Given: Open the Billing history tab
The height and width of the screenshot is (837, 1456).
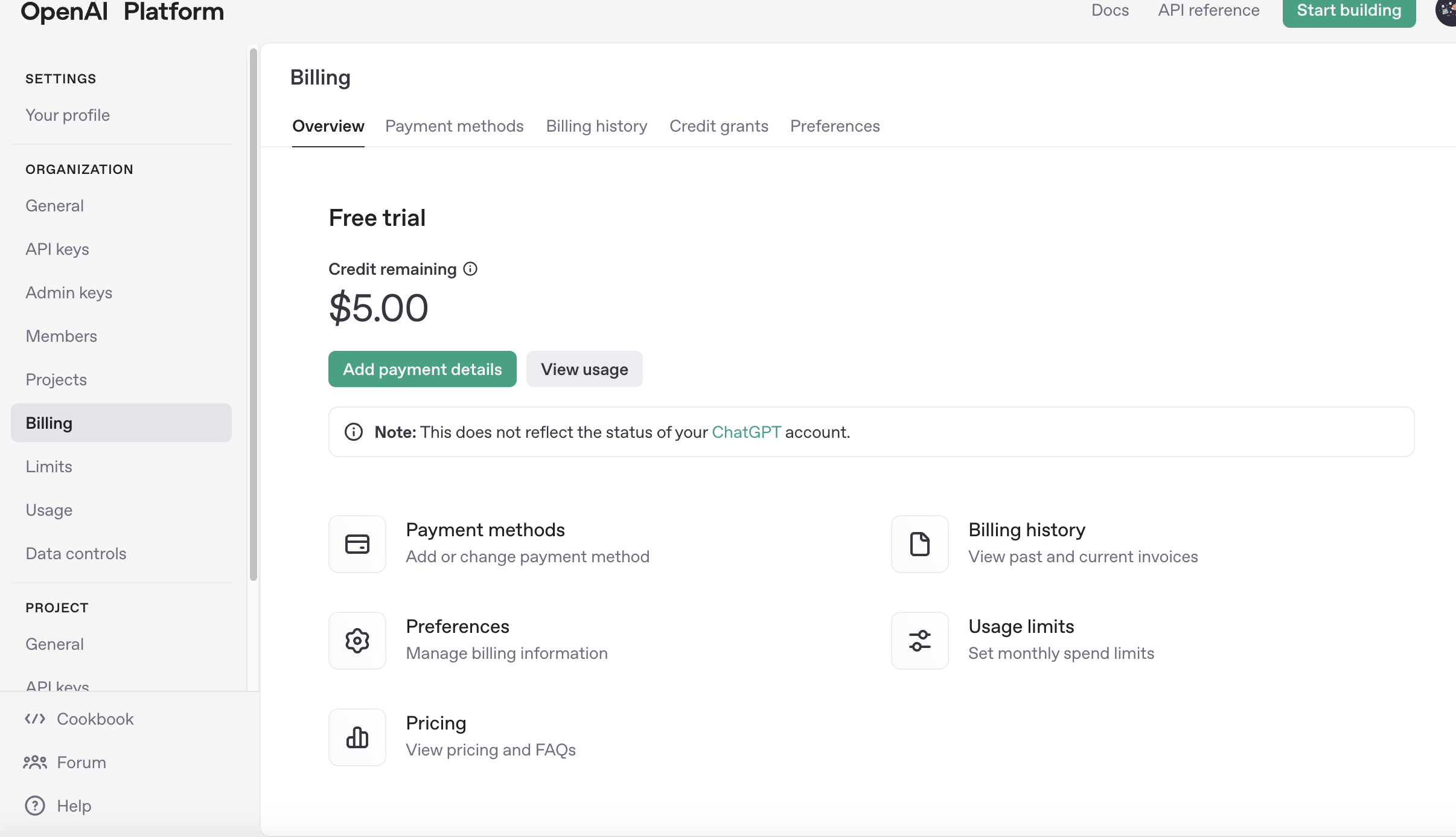Looking at the screenshot, I should (x=596, y=126).
